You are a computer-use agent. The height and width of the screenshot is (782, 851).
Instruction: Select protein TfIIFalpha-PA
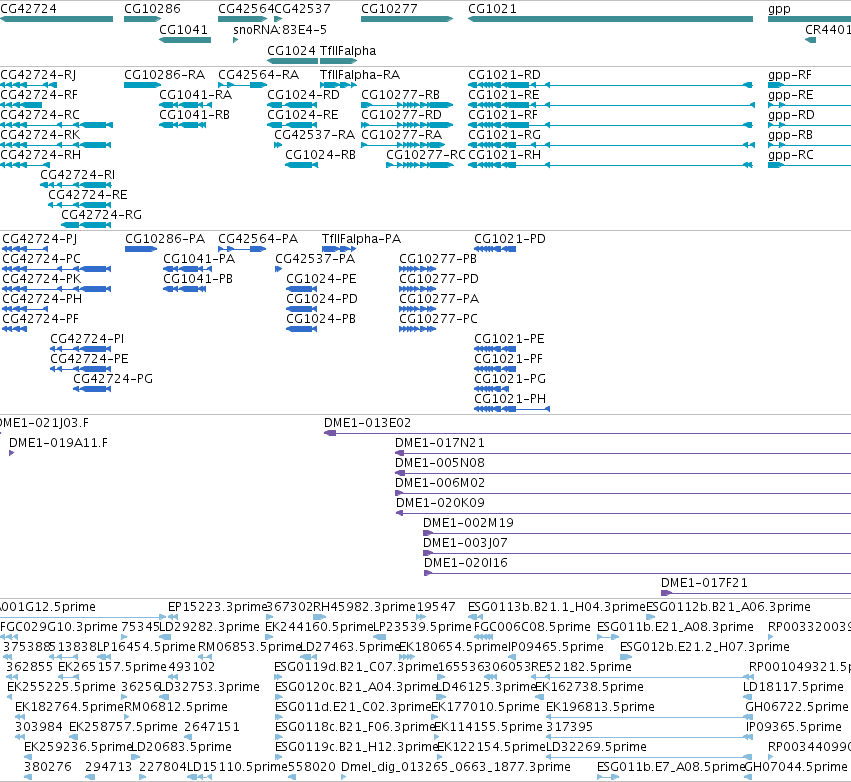[339, 249]
